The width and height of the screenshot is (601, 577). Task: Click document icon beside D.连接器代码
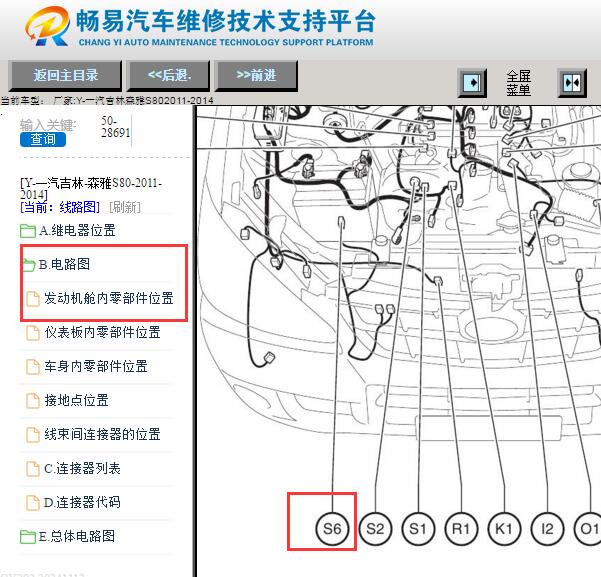[33, 503]
